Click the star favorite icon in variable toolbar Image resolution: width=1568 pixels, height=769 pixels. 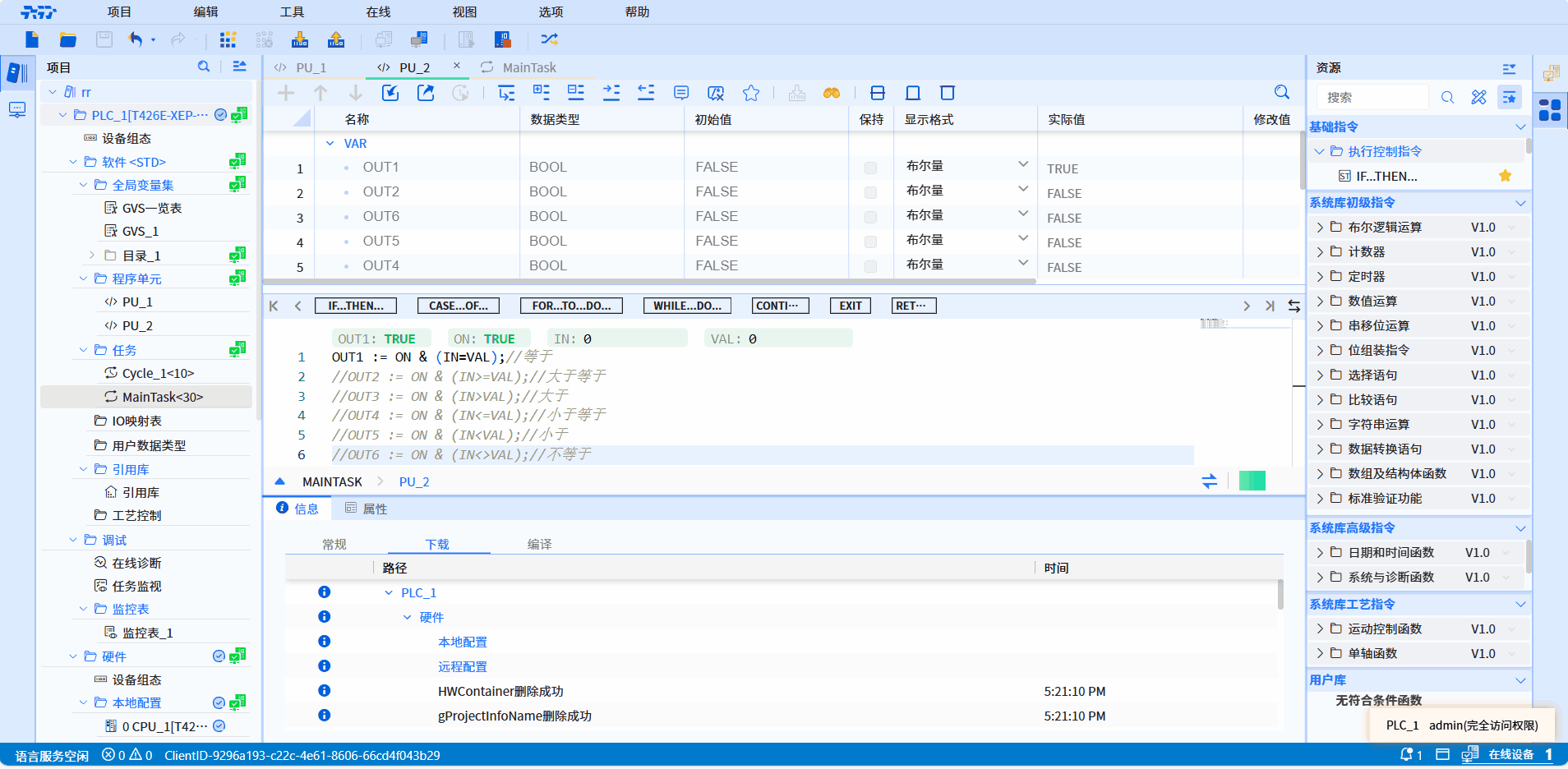[x=750, y=93]
